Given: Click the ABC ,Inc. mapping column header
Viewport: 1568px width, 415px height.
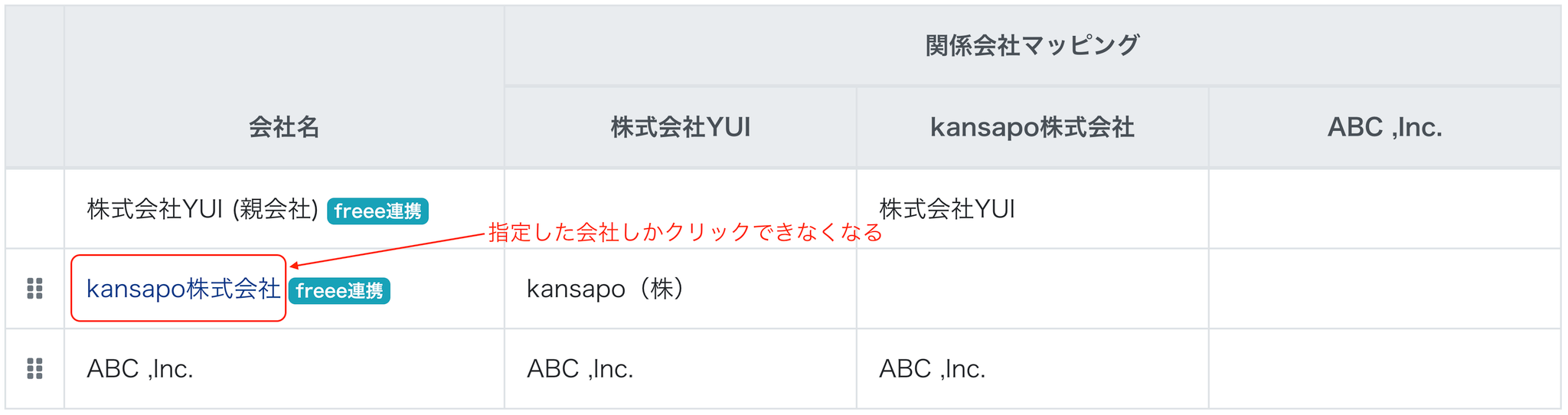Looking at the screenshot, I should click(x=1384, y=127).
